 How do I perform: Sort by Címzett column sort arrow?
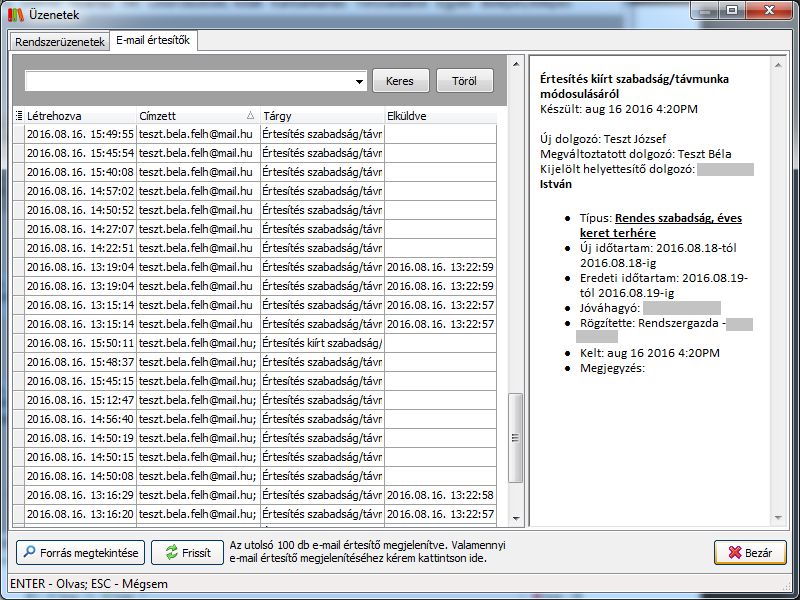(x=250, y=116)
